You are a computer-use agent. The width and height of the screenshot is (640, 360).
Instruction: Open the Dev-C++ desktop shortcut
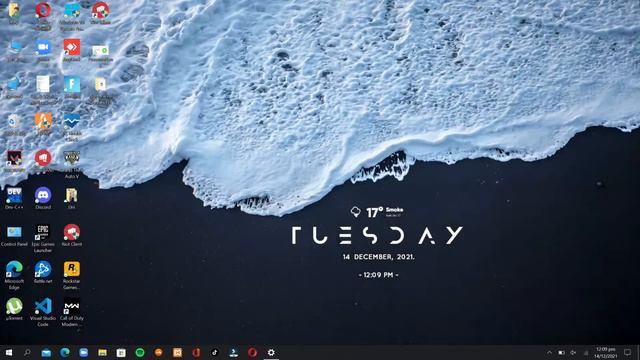(x=14, y=198)
